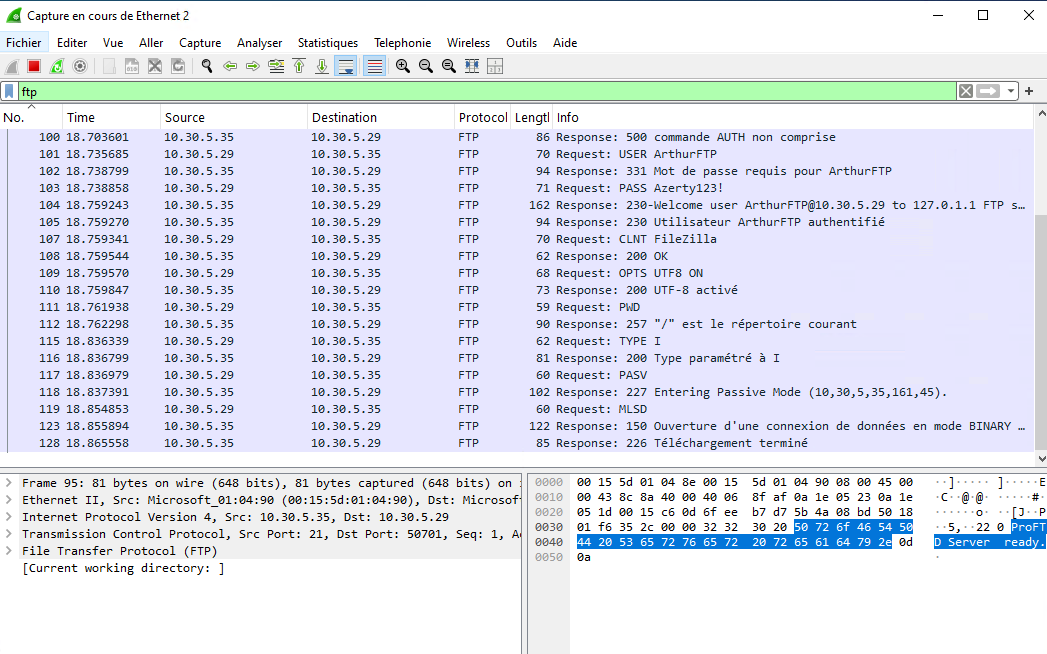Viewport: 1047px width, 654px height.
Task: Expand the File Transfer Protocol (FTP) tree
Action: tap(9, 551)
